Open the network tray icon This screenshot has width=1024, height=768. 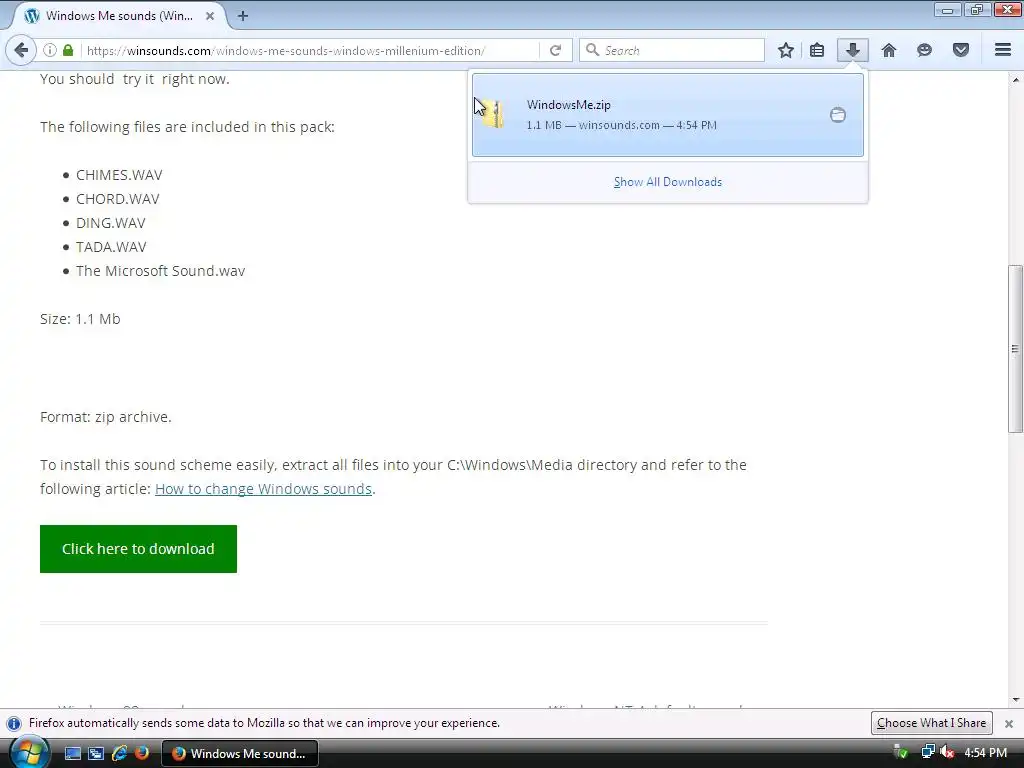[927, 752]
